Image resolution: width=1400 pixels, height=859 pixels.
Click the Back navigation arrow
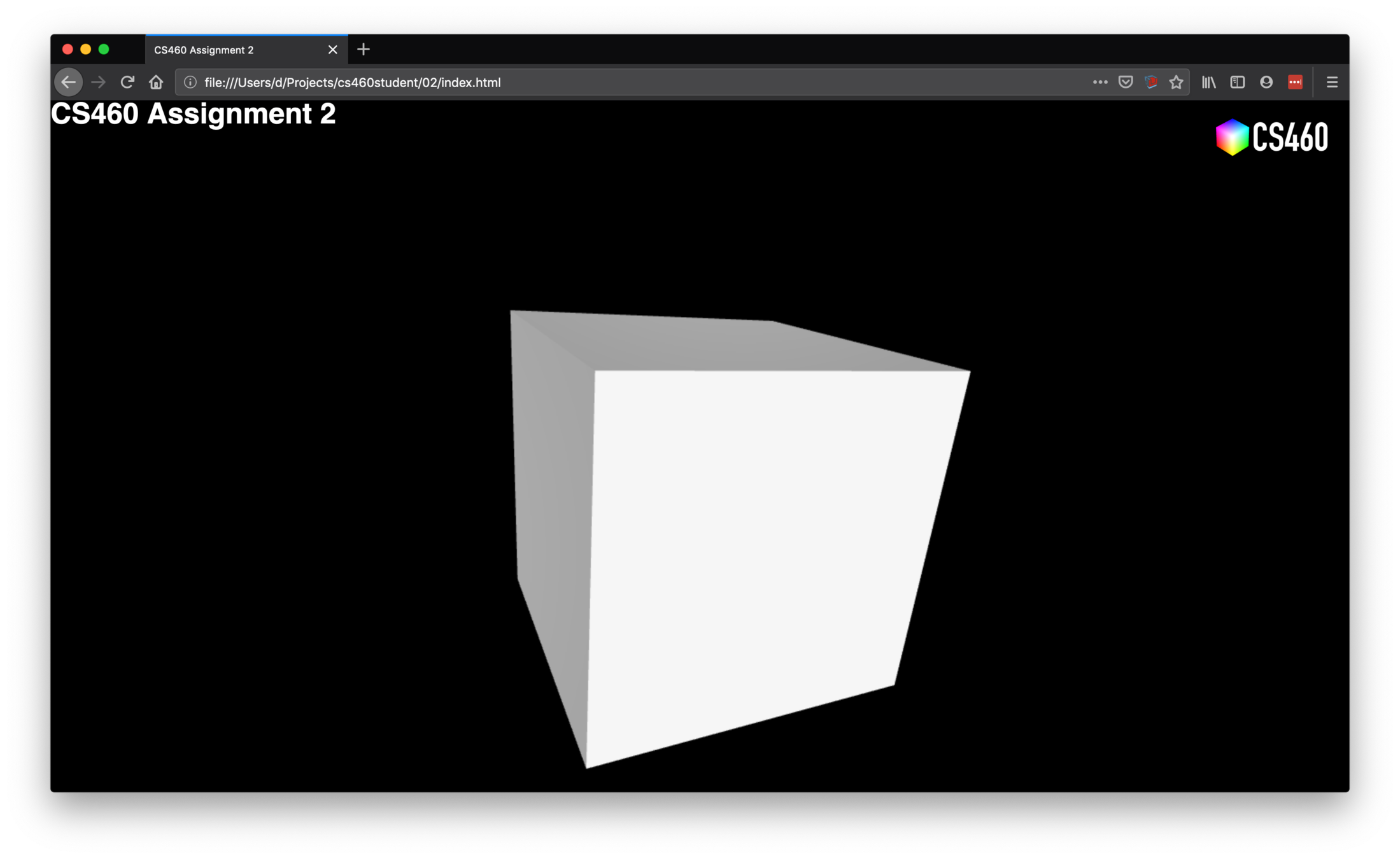(x=69, y=82)
